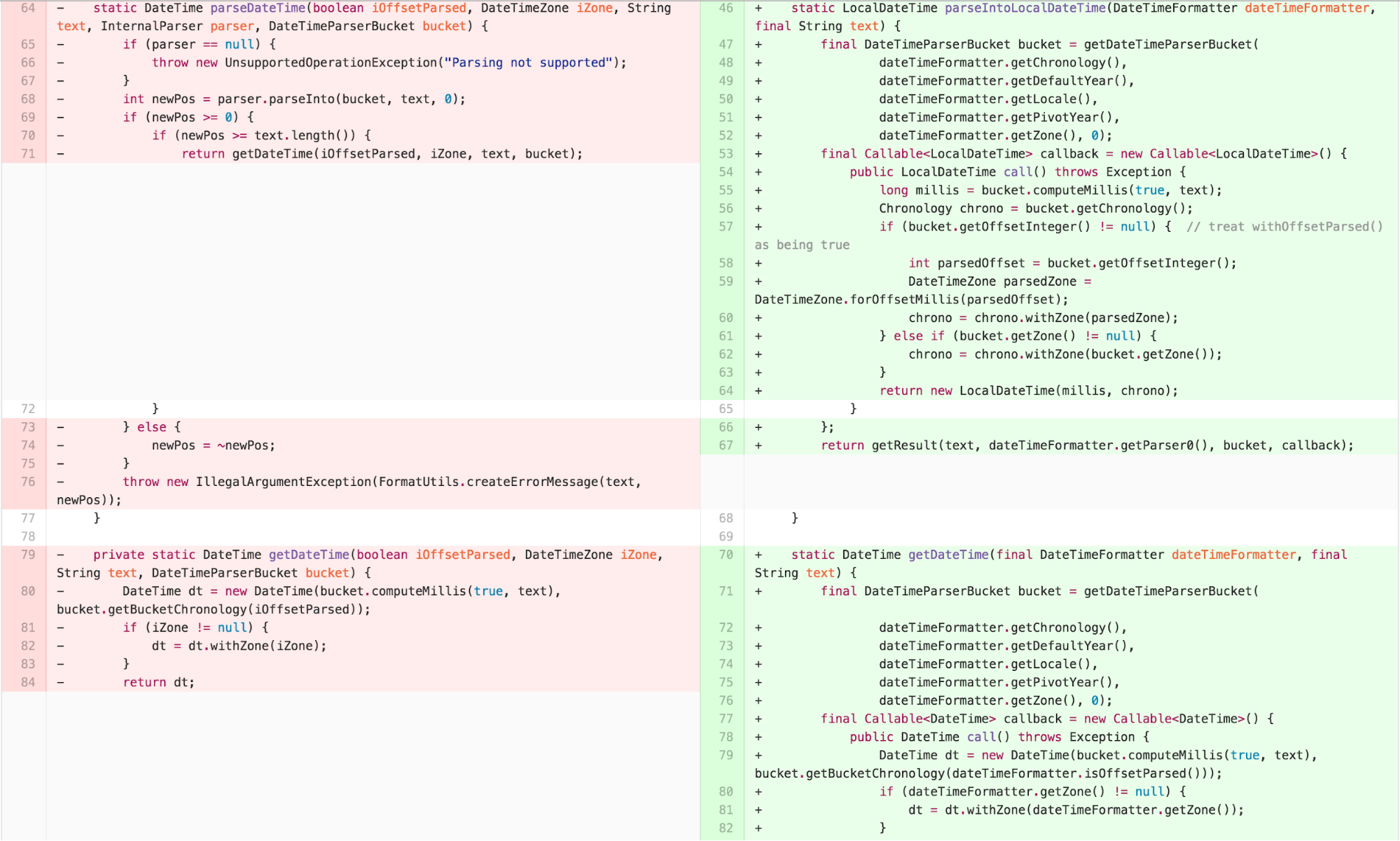Click UnsupportedOperationException in removed line 66

pyautogui.click(x=331, y=63)
